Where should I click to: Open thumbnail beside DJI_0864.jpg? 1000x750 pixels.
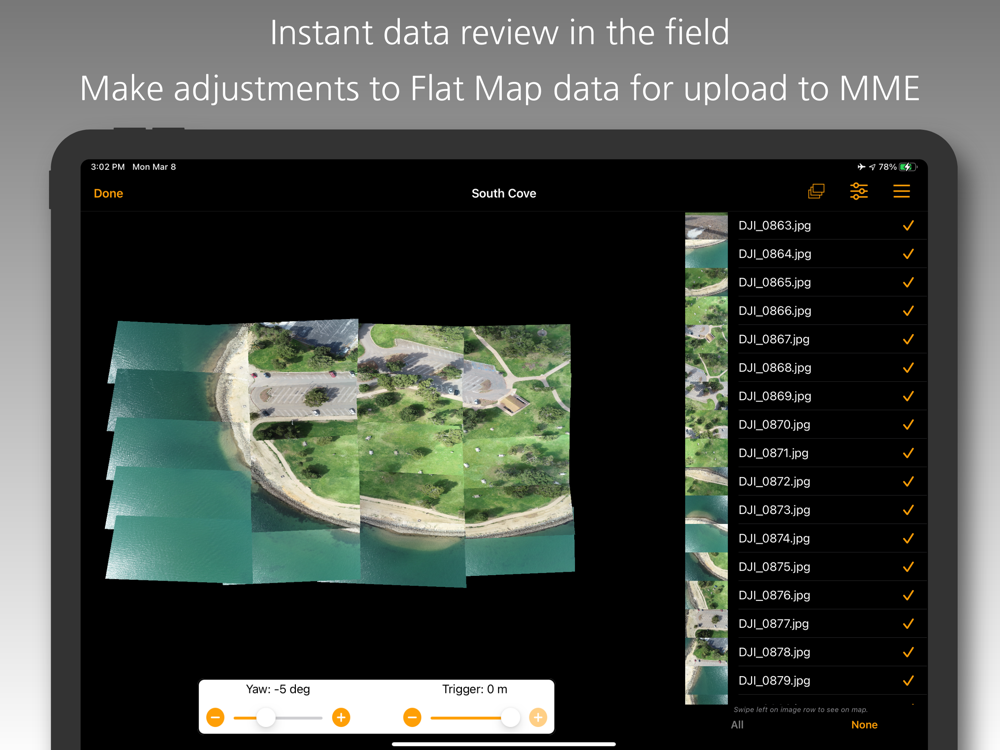(x=706, y=254)
